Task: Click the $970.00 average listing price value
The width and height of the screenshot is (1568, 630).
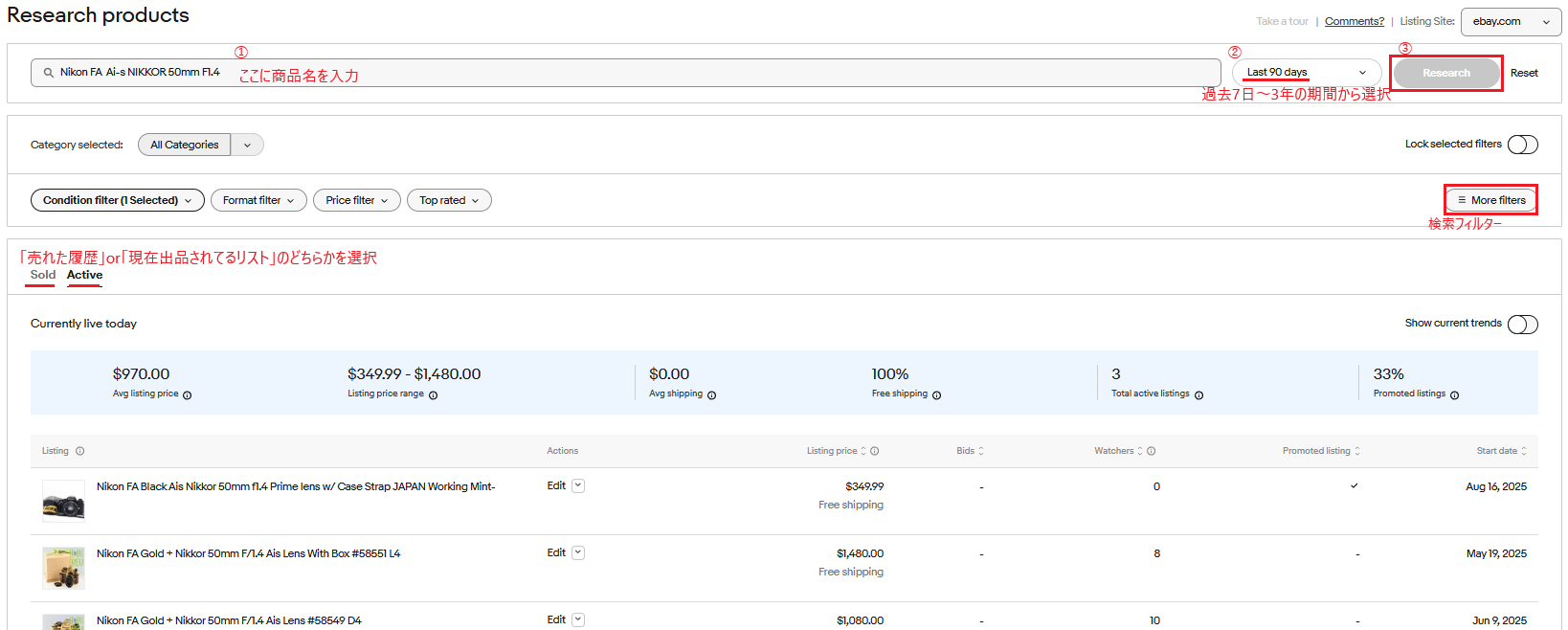Action: click(141, 374)
